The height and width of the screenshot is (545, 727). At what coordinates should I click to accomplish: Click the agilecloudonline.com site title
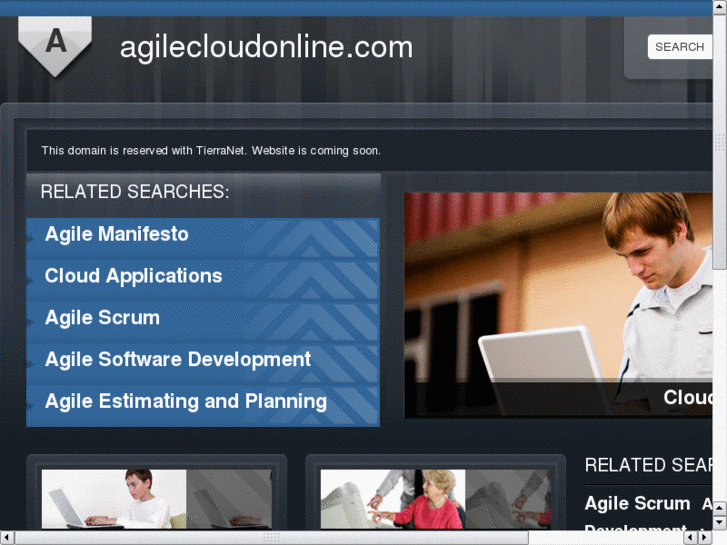(x=266, y=47)
